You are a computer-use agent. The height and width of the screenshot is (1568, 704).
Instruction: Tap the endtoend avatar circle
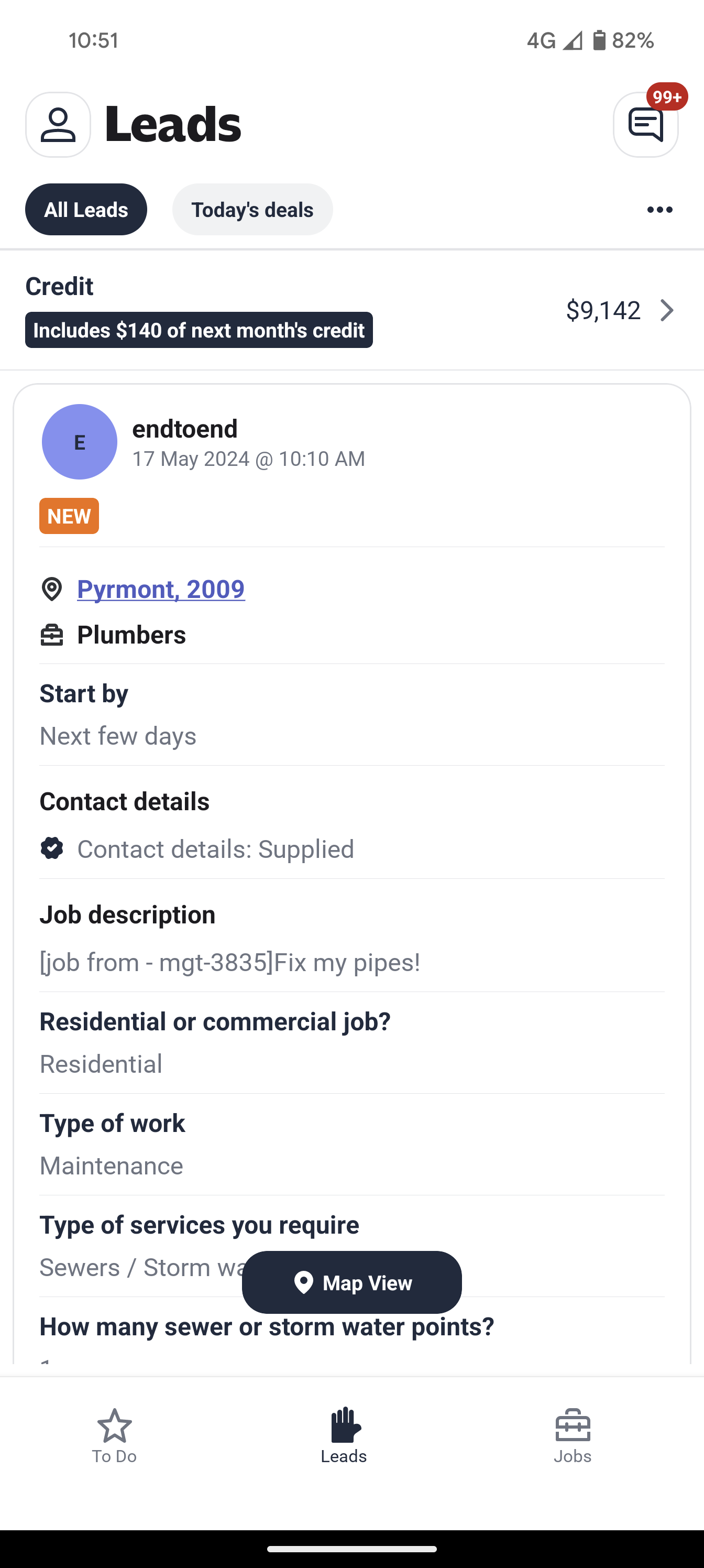coord(79,442)
